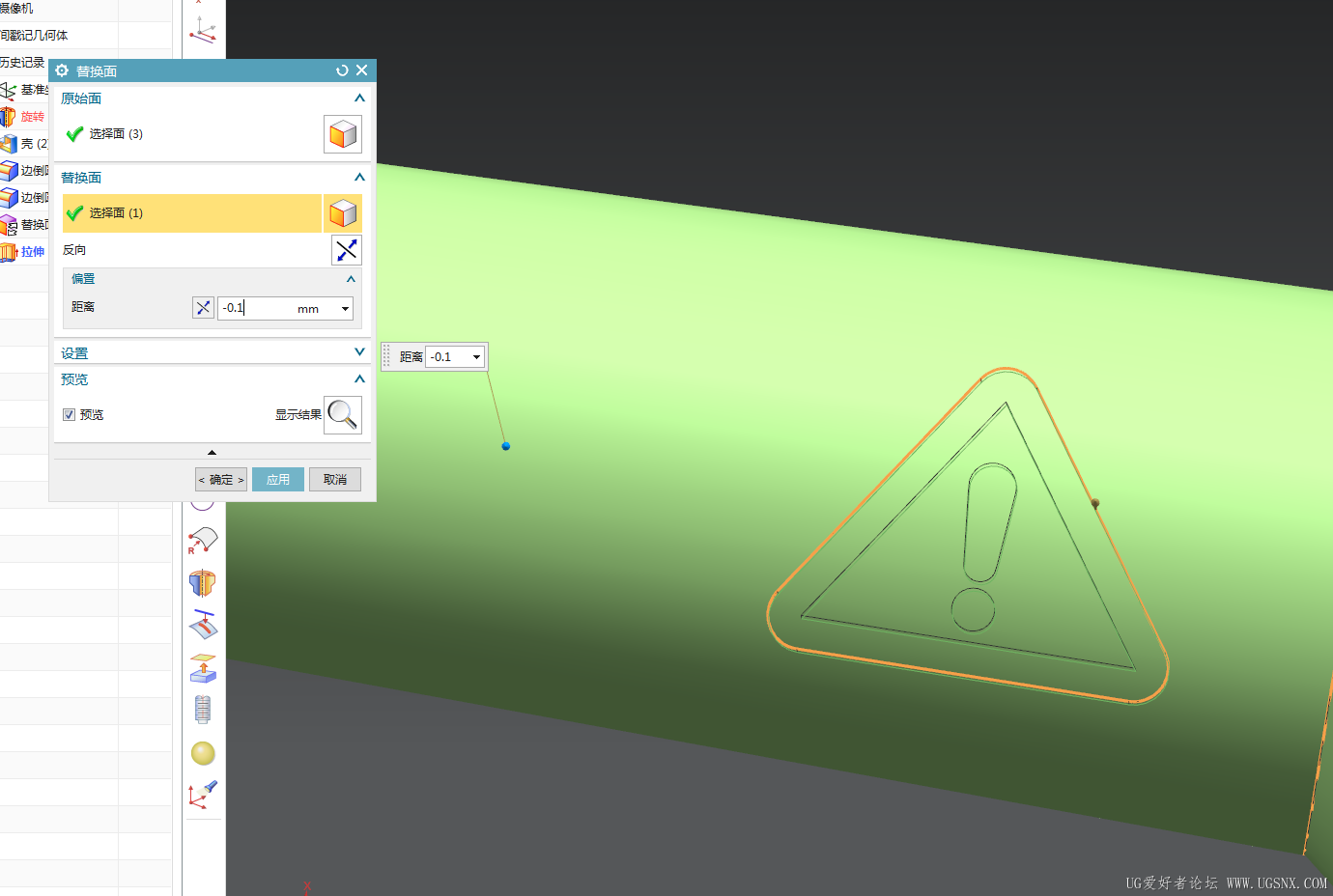Open the dialog options gear icon
The width and height of the screenshot is (1333, 896).
coord(62,70)
